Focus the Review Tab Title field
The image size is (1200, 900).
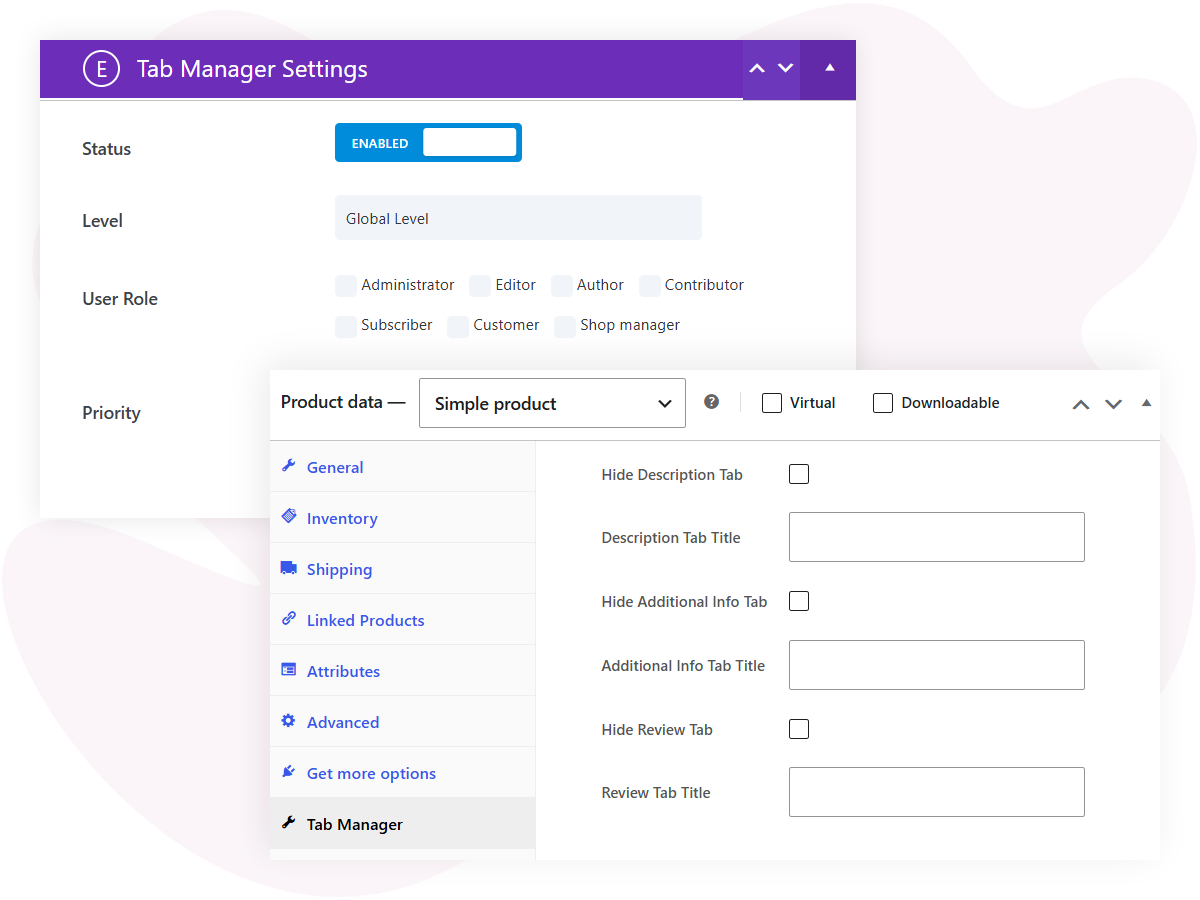[937, 792]
